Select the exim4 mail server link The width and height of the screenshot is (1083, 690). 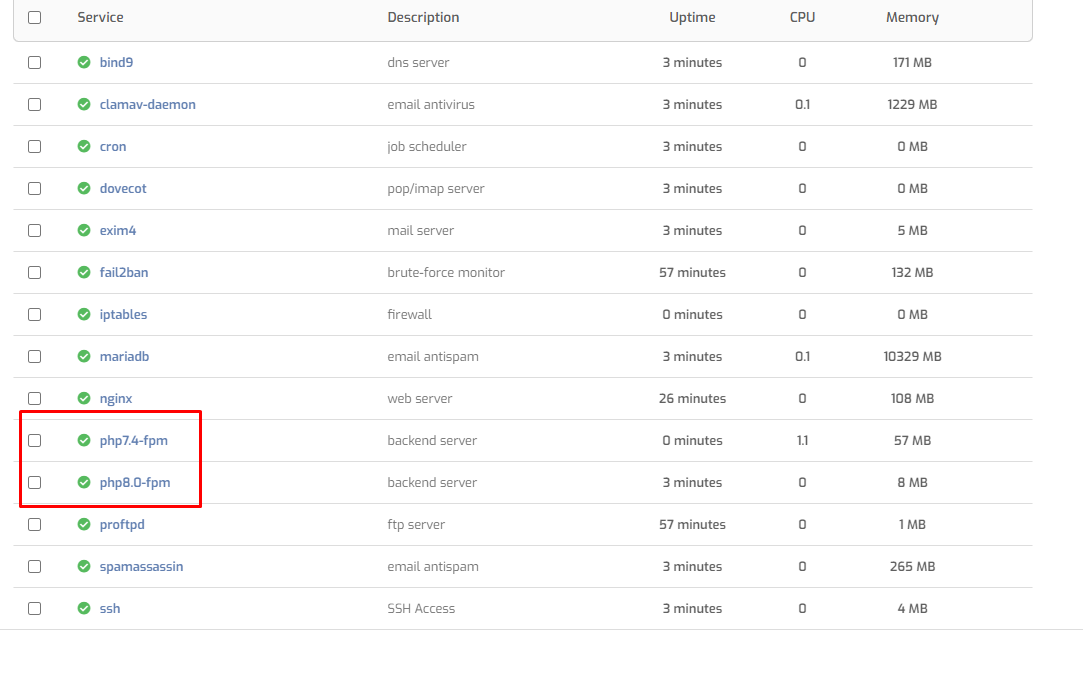point(117,230)
